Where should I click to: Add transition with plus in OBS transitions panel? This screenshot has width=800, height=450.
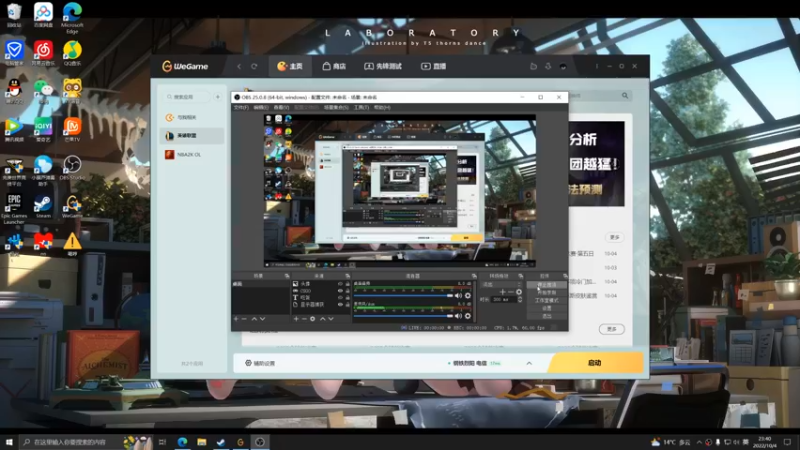[x=503, y=292]
